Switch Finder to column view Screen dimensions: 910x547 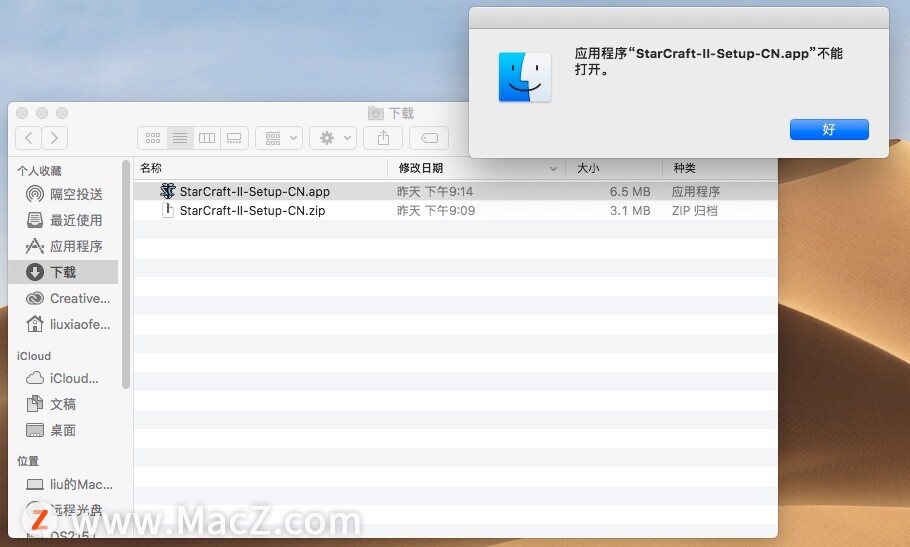[x=207, y=138]
